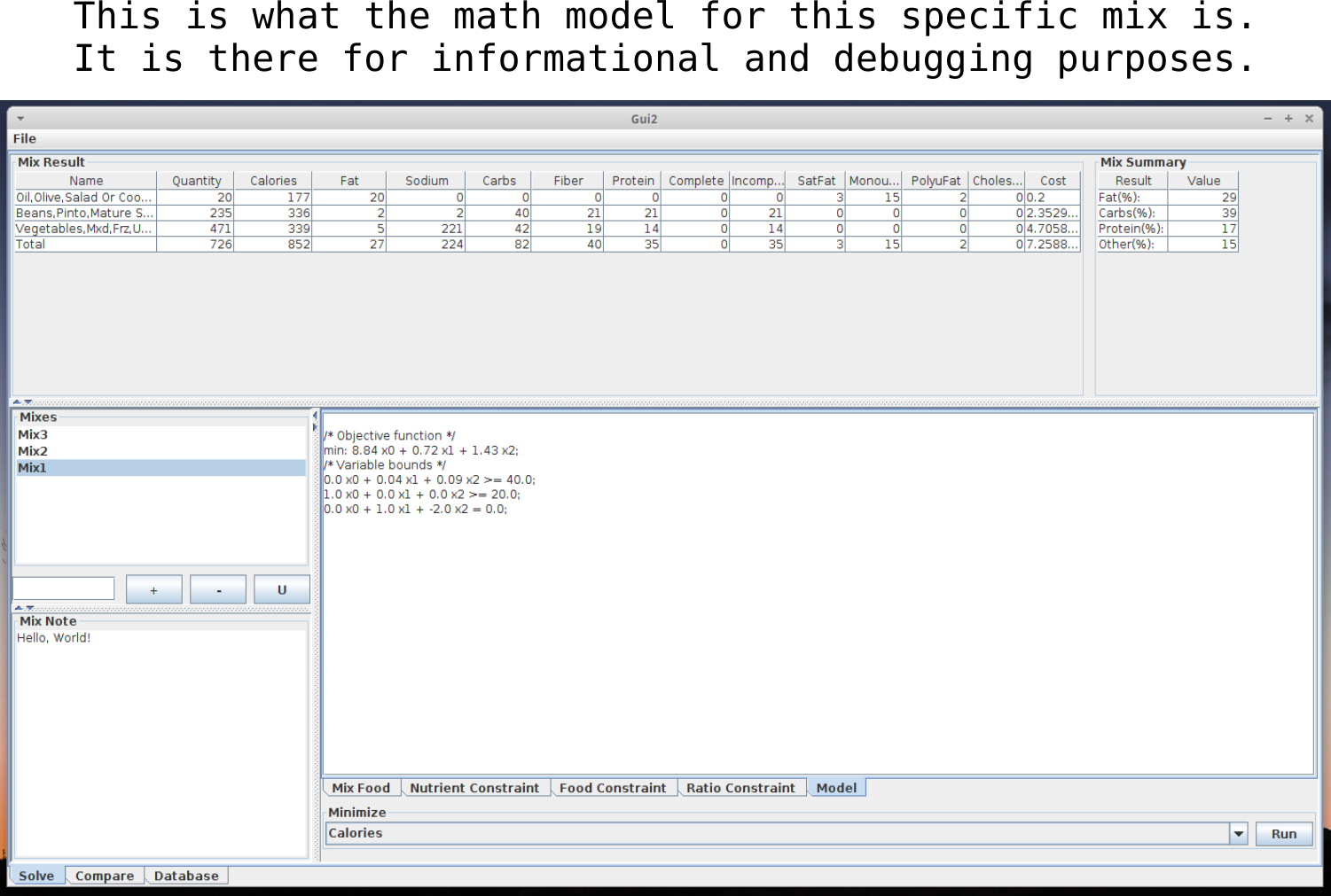The image size is (1331, 896).
Task: Open the Database bottom tab
Action: 186,876
